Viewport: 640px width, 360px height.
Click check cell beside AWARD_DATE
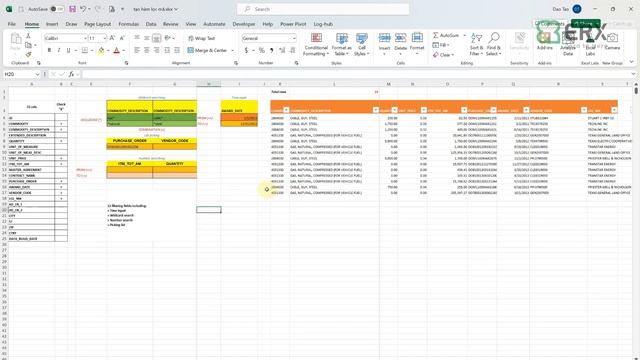[x=61, y=187]
